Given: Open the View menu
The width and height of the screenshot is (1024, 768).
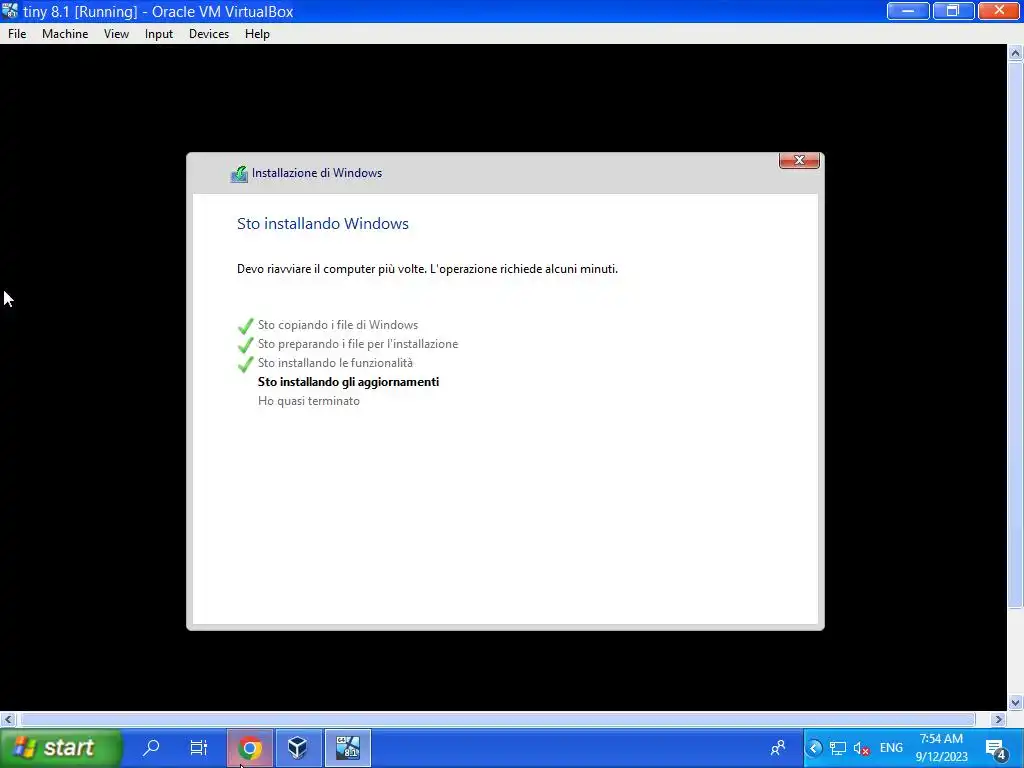Looking at the screenshot, I should coord(116,34).
